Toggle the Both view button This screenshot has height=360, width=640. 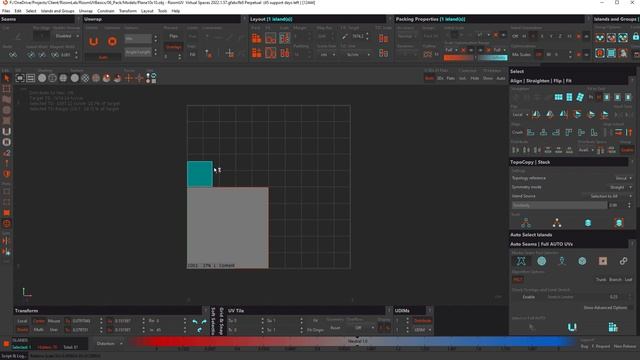point(429,78)
